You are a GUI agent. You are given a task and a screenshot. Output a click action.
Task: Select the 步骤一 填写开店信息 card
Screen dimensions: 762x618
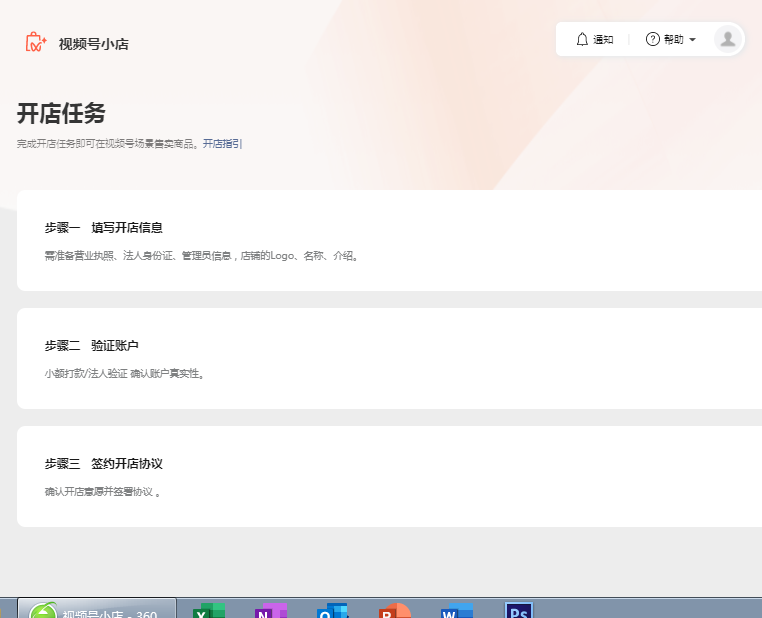coord(389,240)
